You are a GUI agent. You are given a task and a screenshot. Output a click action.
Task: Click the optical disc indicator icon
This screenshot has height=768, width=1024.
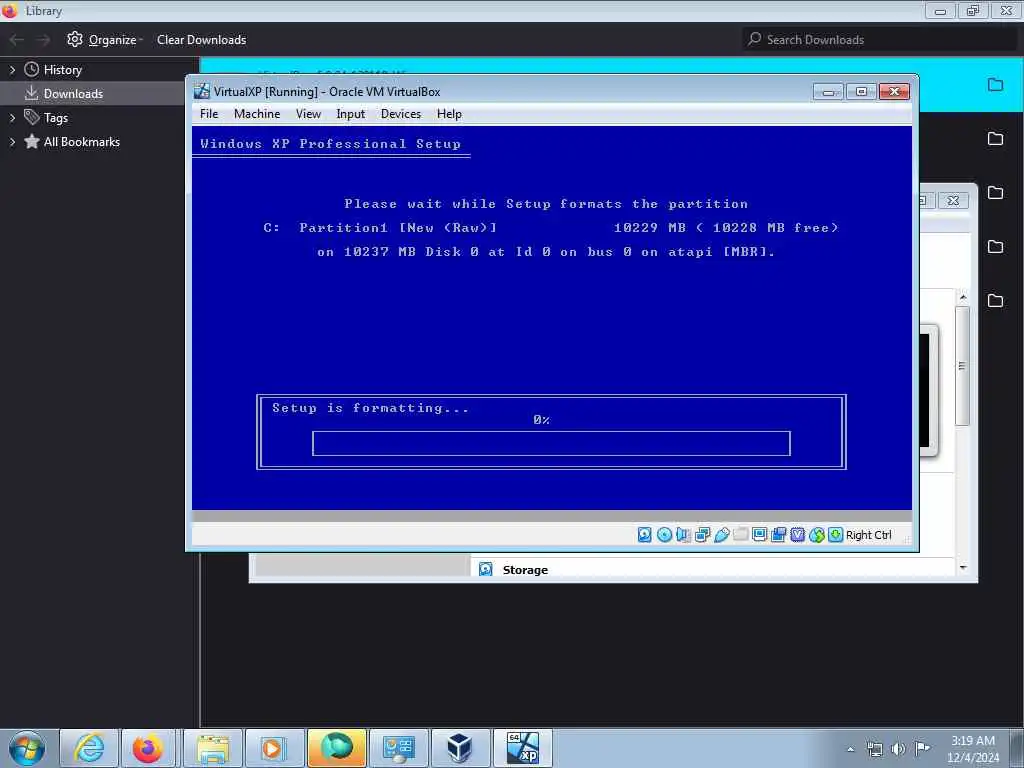coord(664,535)
